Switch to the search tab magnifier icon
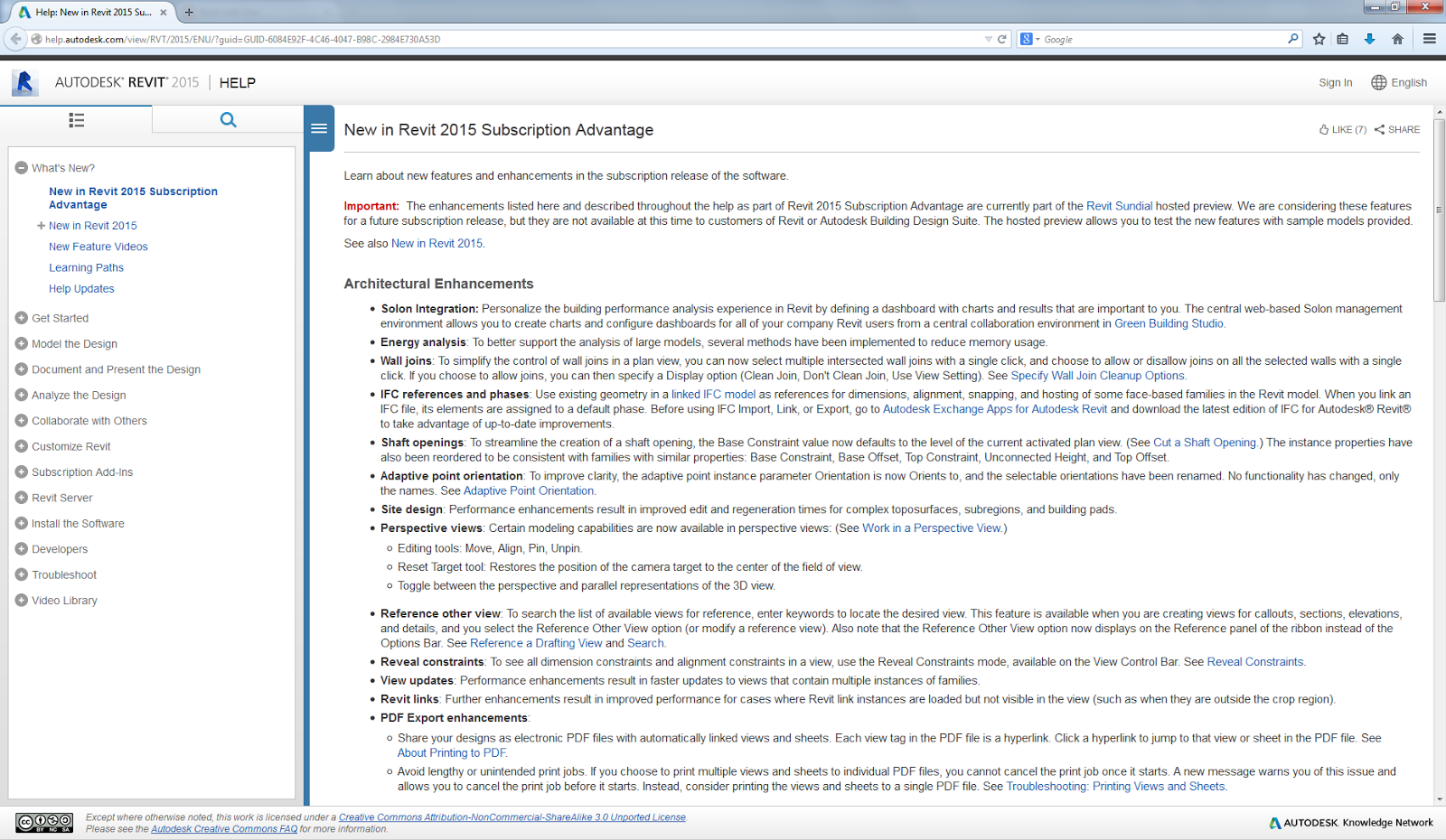This screenshot has height=840, width=1446. (228, 119)
